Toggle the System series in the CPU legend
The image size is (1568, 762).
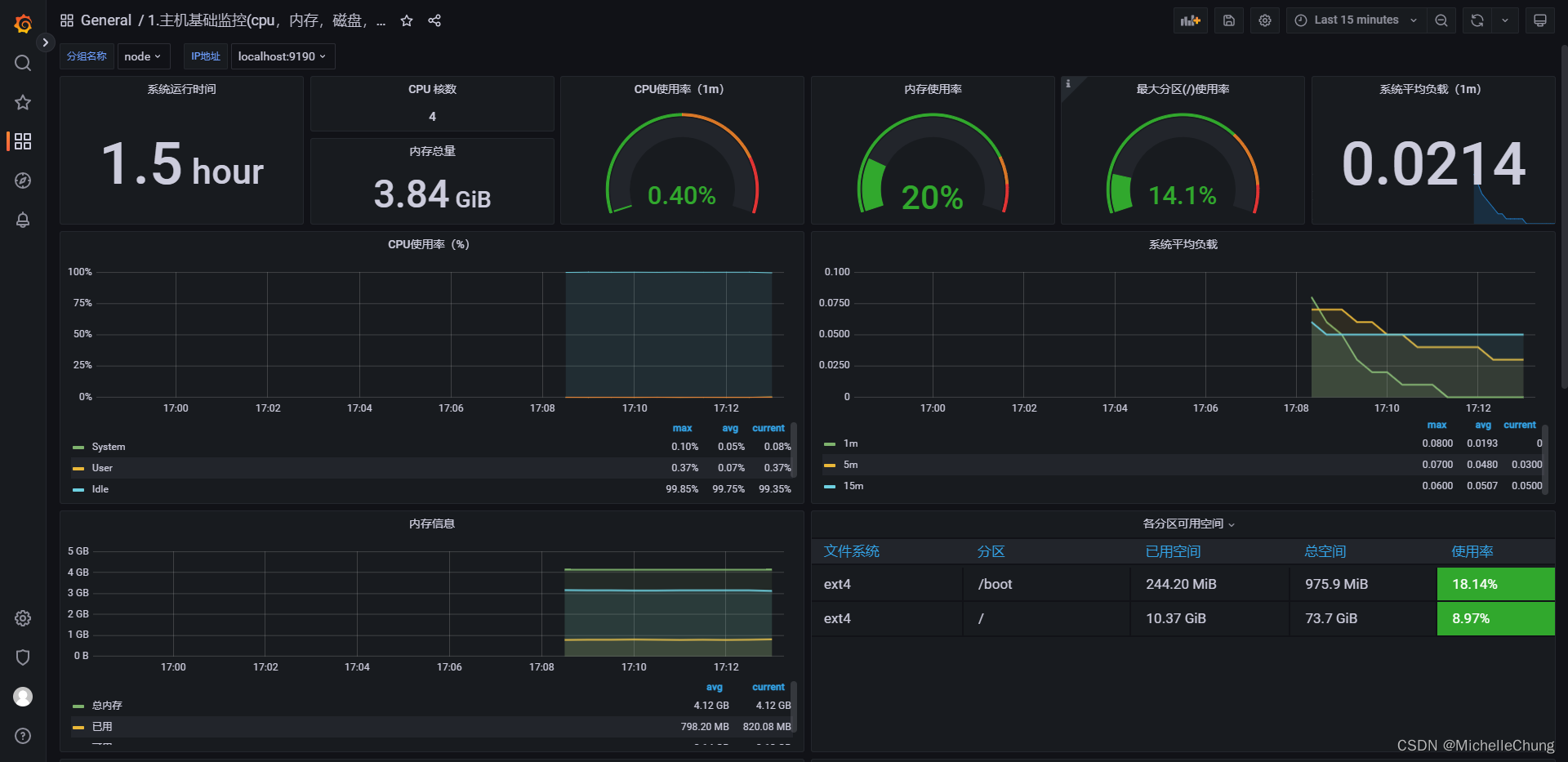(108, 447)
